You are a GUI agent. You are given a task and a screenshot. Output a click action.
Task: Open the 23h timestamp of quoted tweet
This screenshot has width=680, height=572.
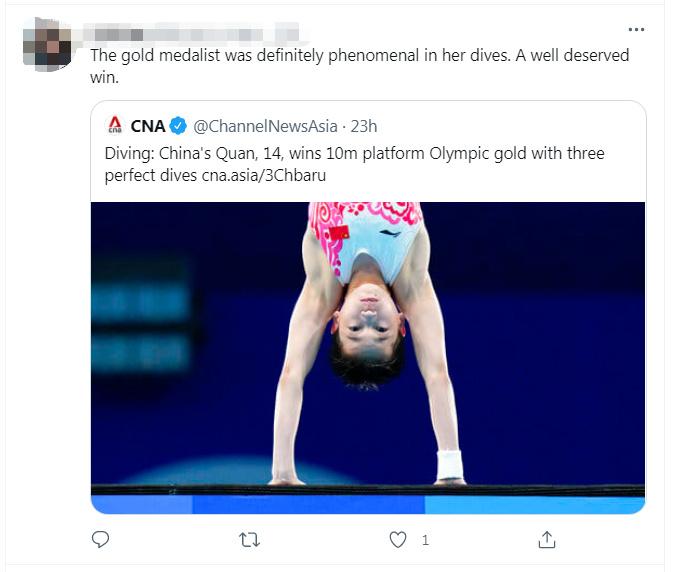(x=365, y=126)
